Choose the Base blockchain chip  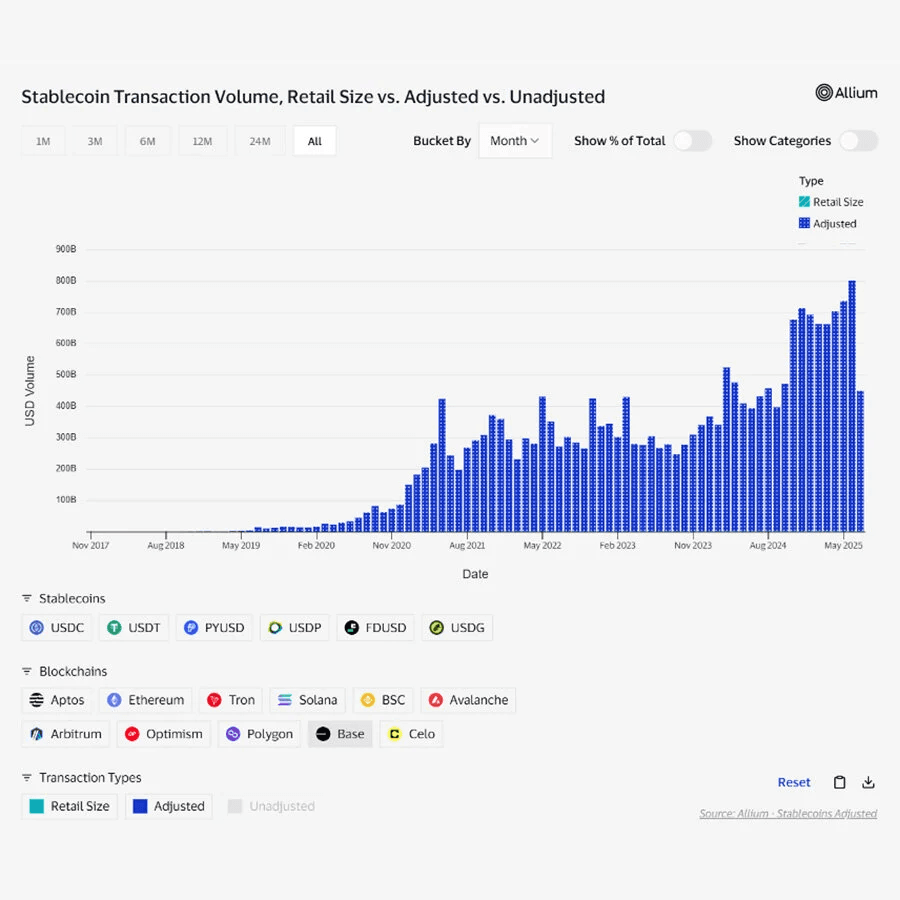pos(340,734)
